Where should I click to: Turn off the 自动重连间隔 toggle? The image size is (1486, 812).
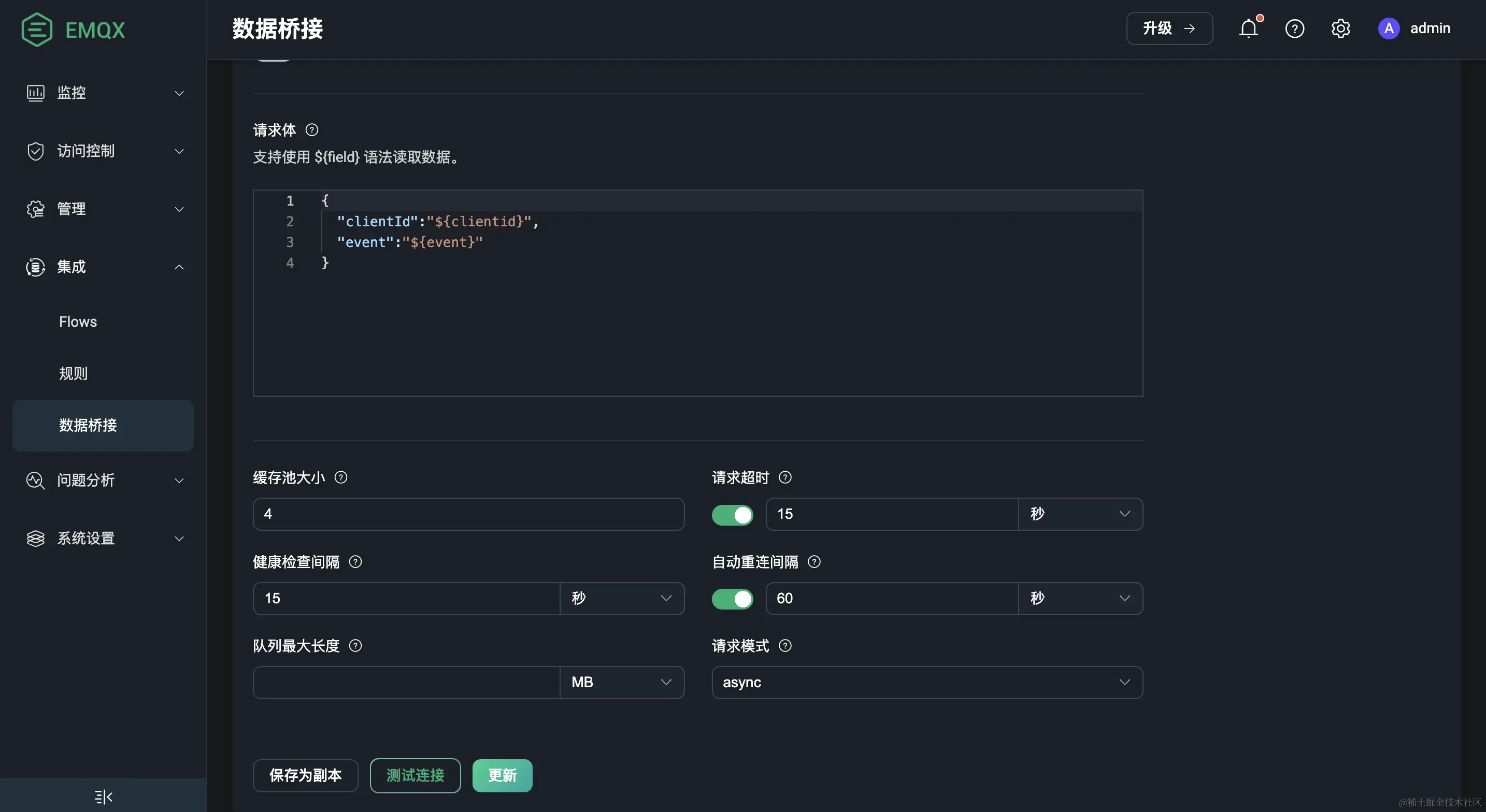point(732,599)
